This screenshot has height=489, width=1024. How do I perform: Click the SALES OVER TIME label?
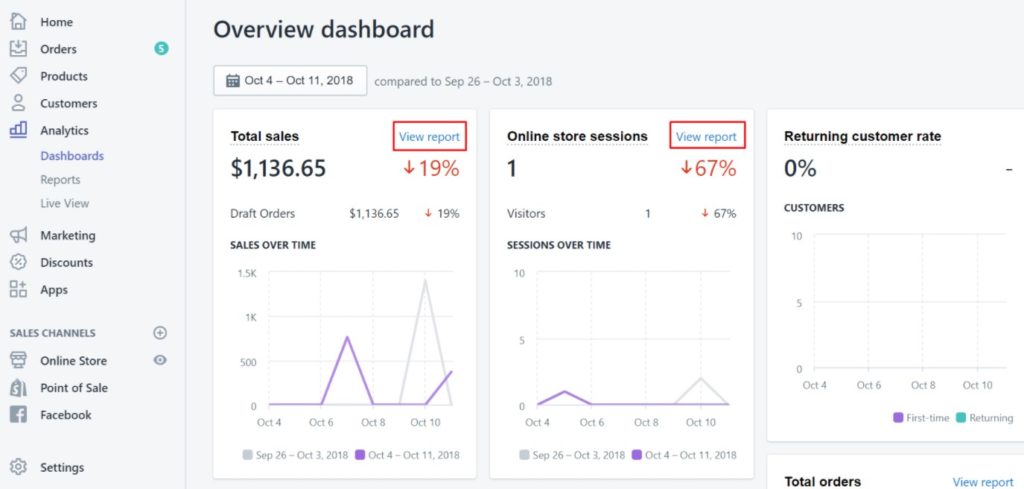(273, 245)
